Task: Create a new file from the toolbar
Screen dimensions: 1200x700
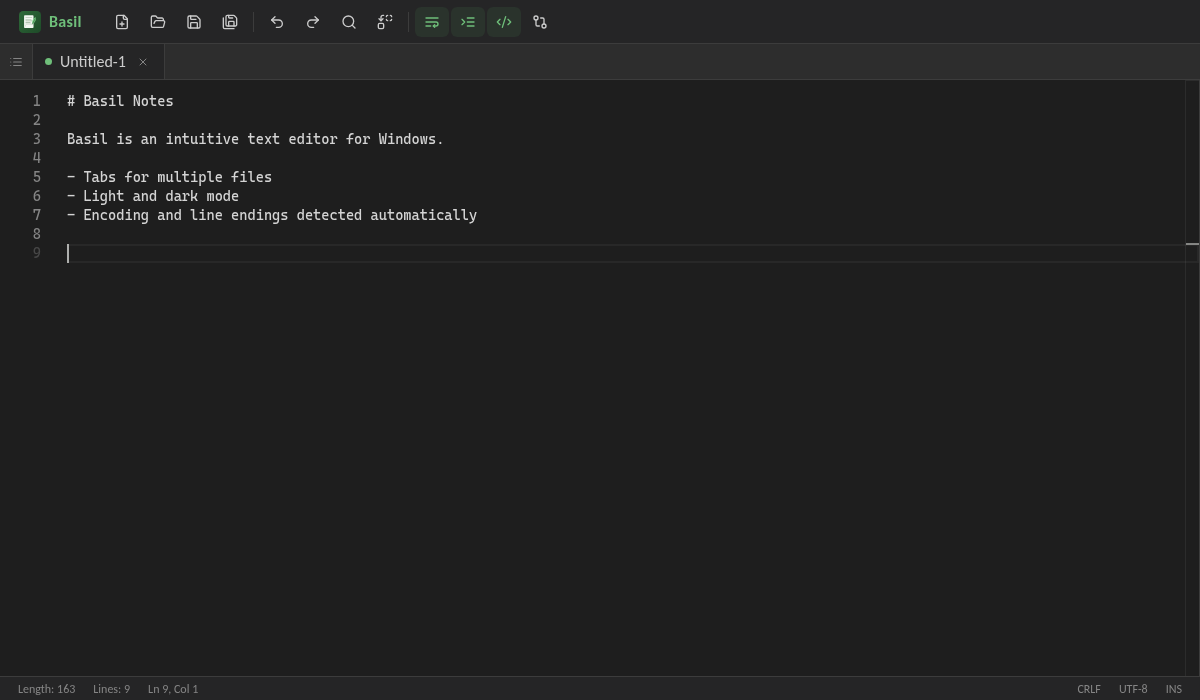Action: pos(122,22)
